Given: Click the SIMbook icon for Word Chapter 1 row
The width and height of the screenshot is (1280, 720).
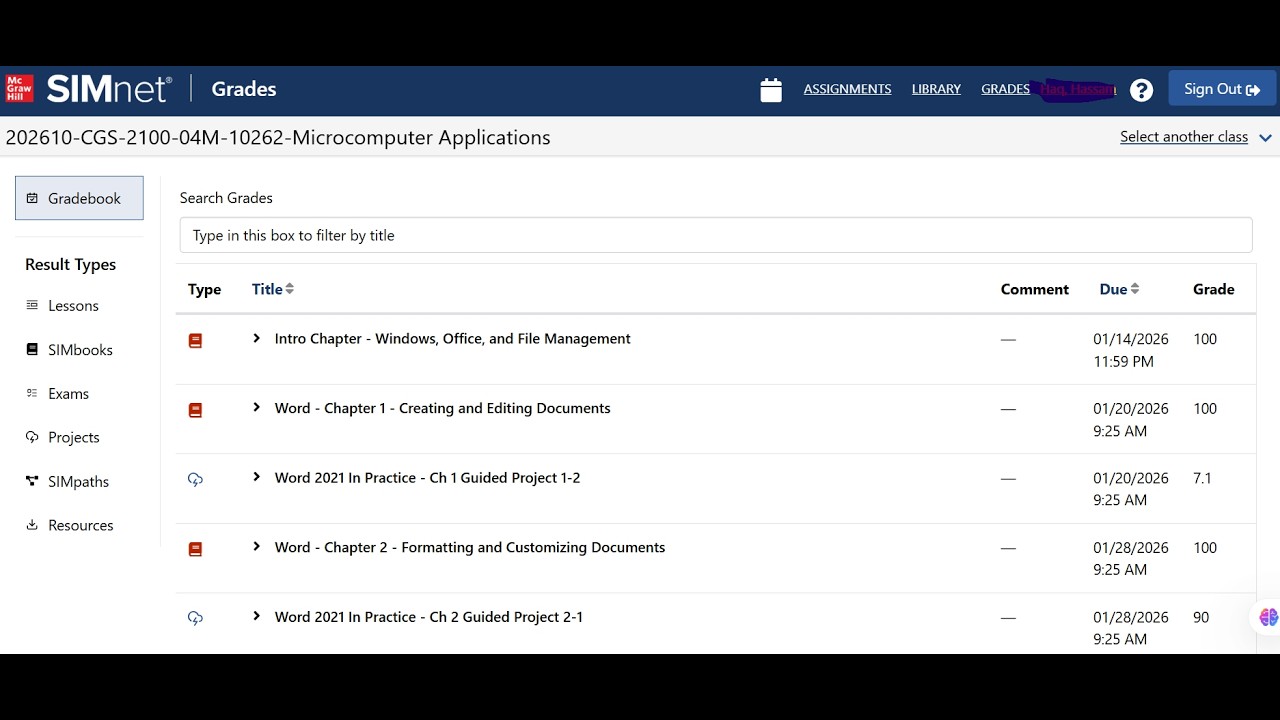Looking at the screenshot, I should tap(195, 410).
